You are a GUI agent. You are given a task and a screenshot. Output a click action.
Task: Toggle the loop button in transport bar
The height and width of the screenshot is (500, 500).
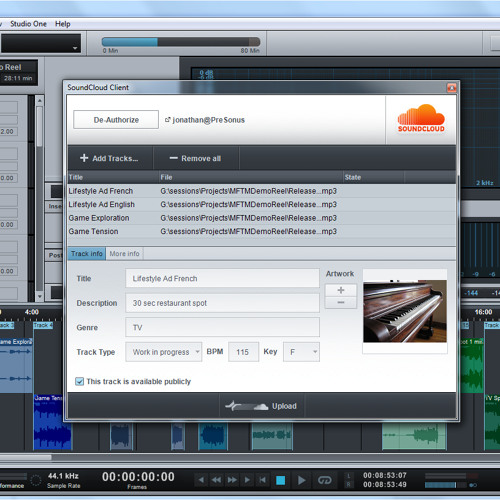324,480
